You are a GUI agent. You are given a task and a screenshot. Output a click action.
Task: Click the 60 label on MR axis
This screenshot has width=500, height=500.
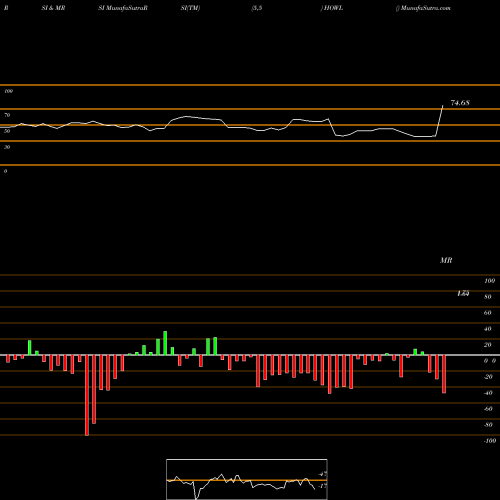488,313
